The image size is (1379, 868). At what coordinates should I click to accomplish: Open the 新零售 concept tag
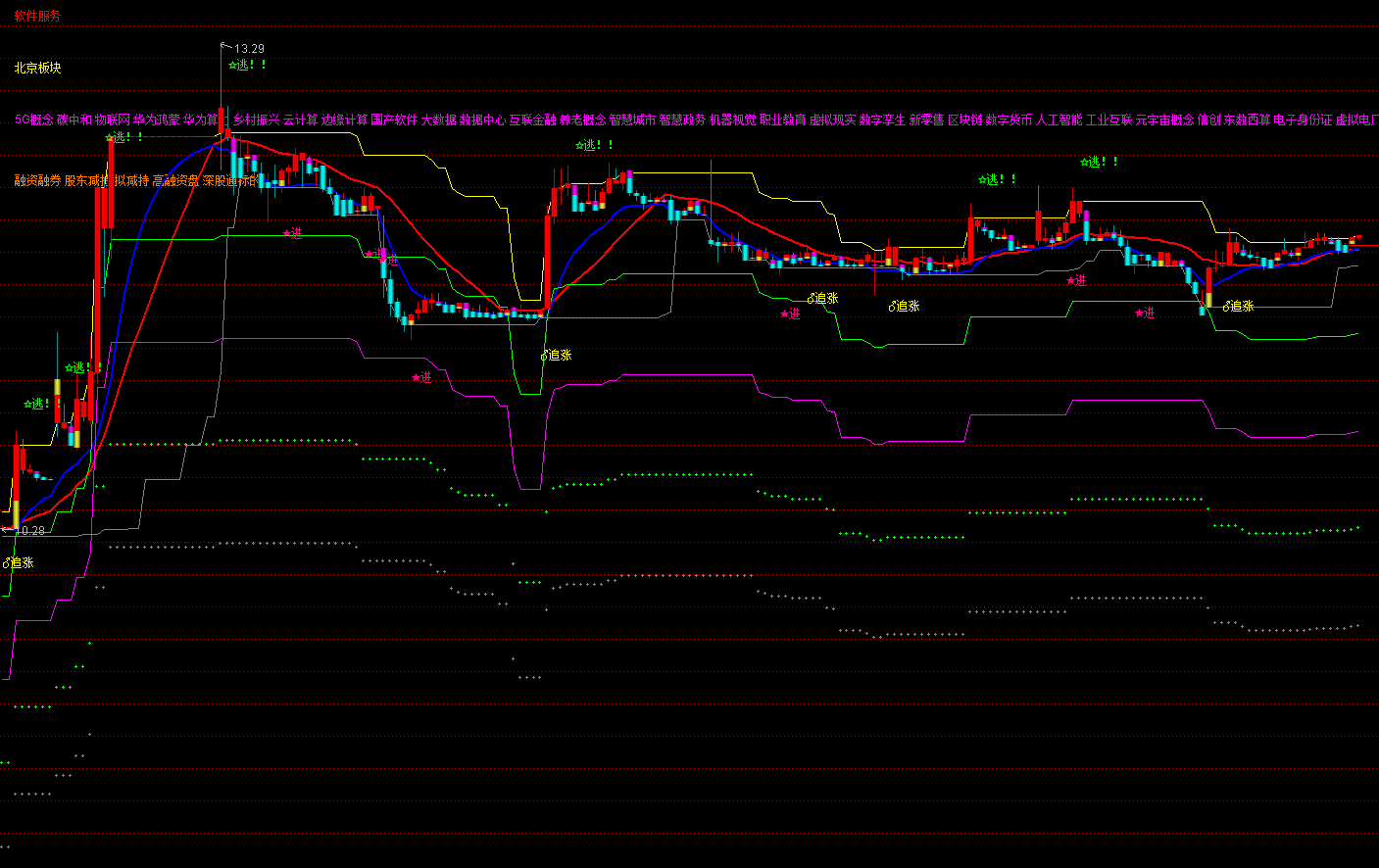927,120
